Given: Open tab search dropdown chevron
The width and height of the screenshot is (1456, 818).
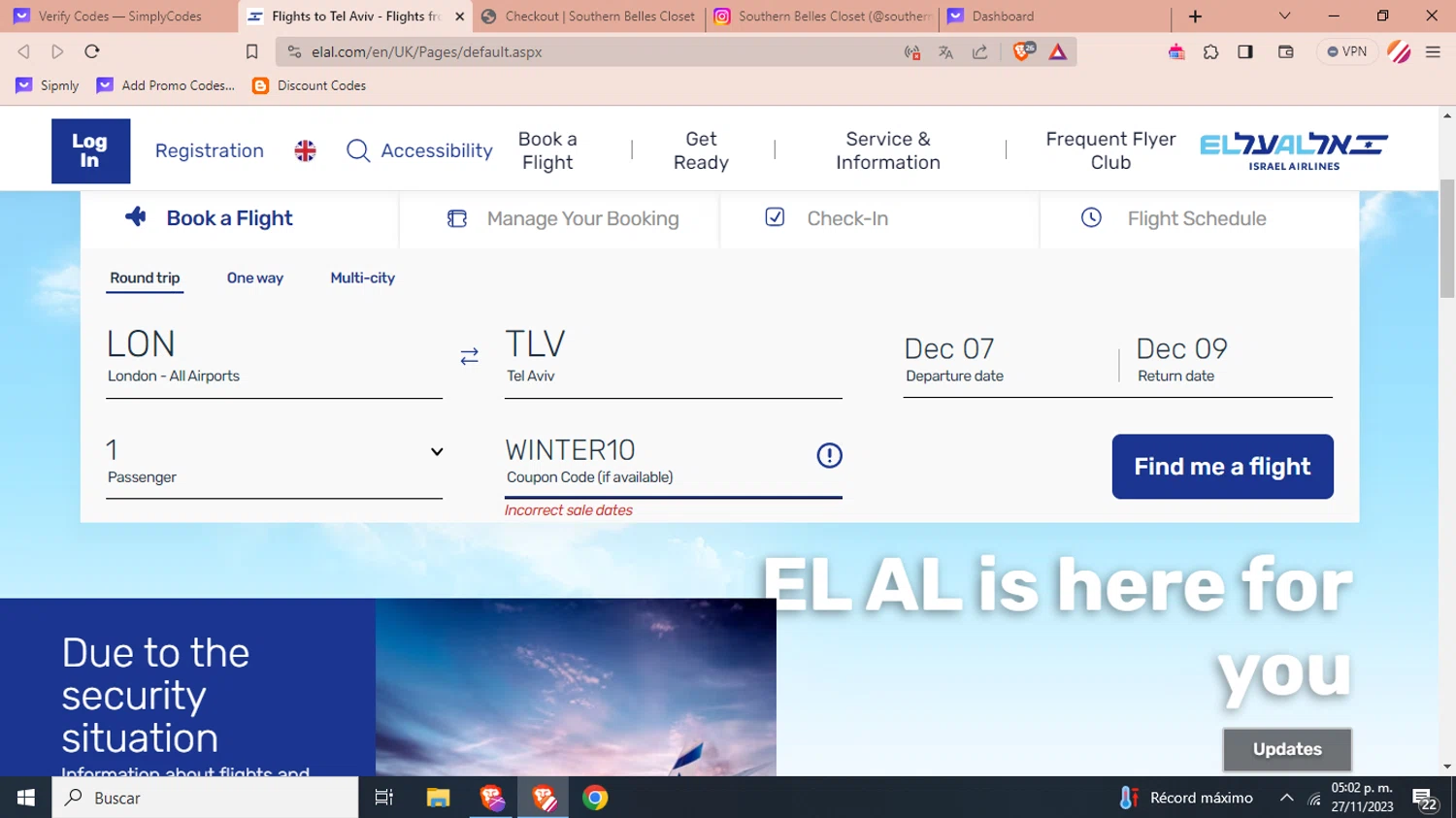Looking at the screenshot, I should coord(1284,16).
